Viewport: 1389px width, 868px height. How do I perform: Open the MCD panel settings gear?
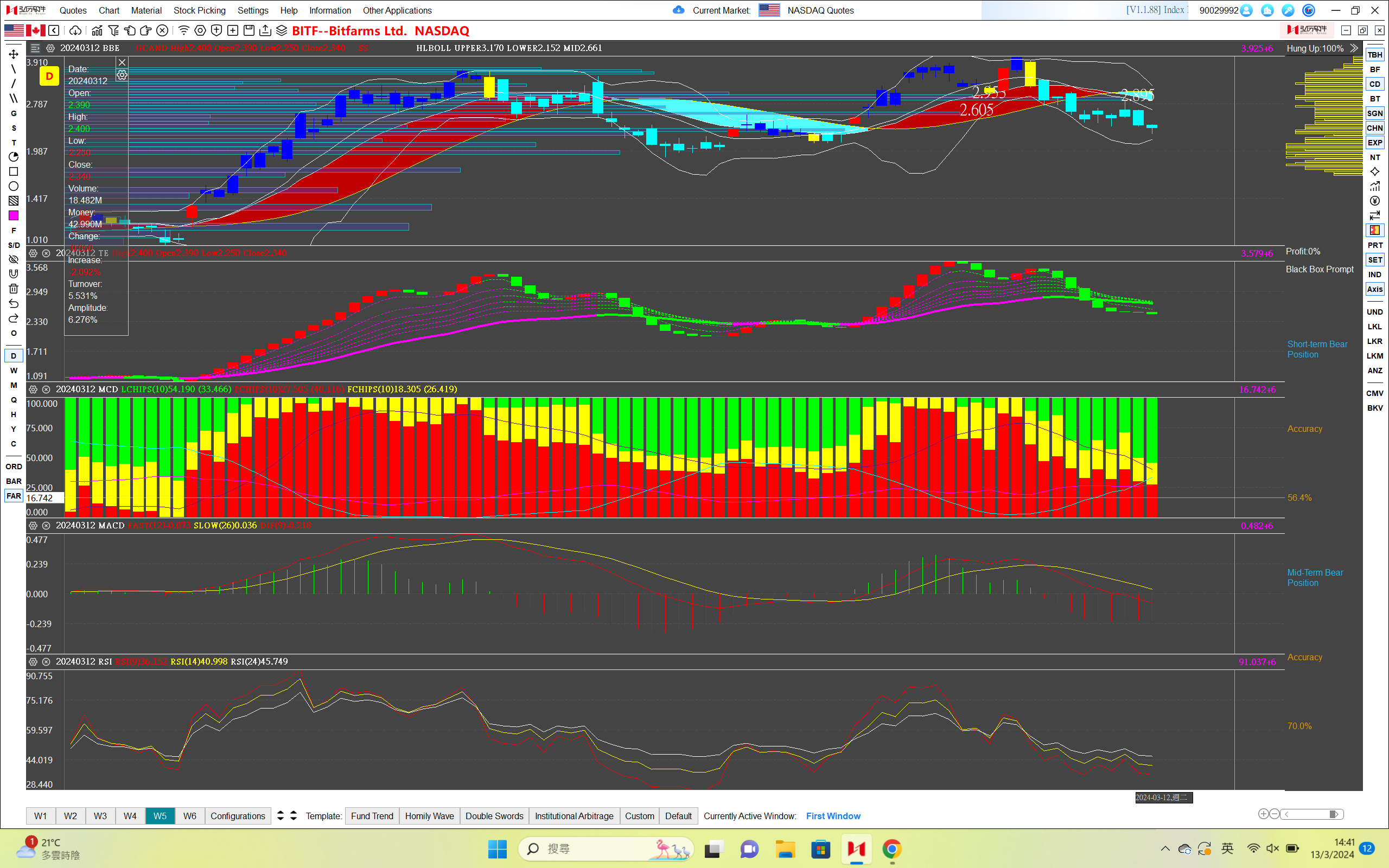pos(33,389)
